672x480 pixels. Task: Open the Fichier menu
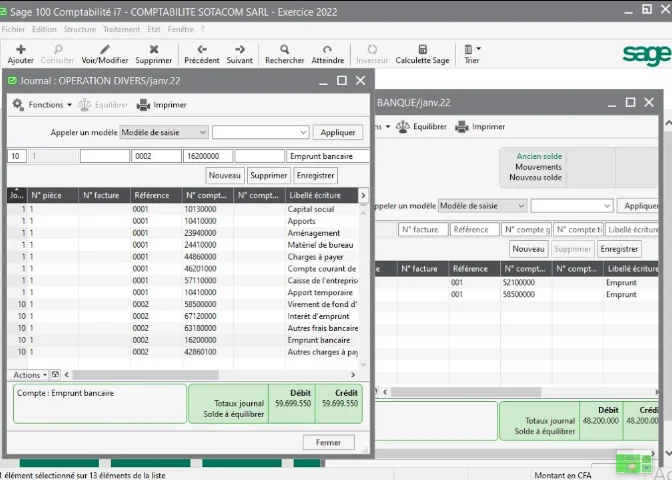coord(13,29)
